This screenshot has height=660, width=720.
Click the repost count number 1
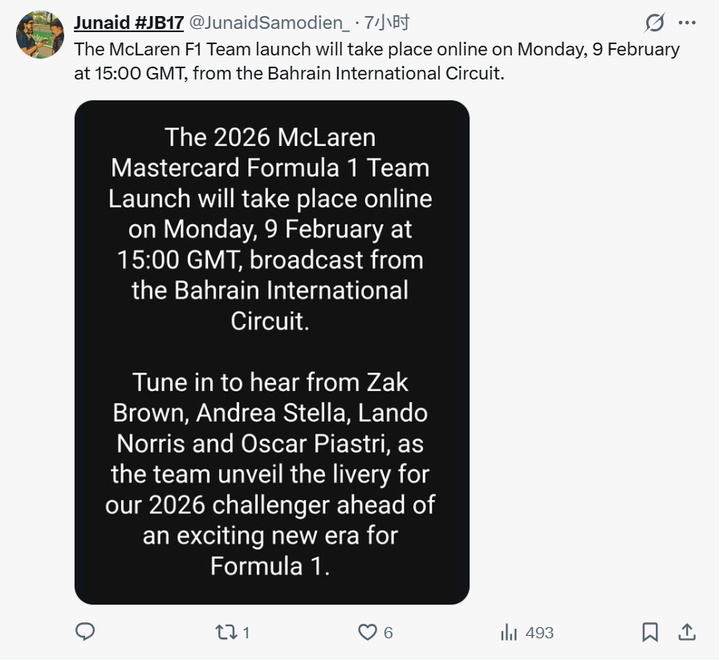(x=246, y=633)
